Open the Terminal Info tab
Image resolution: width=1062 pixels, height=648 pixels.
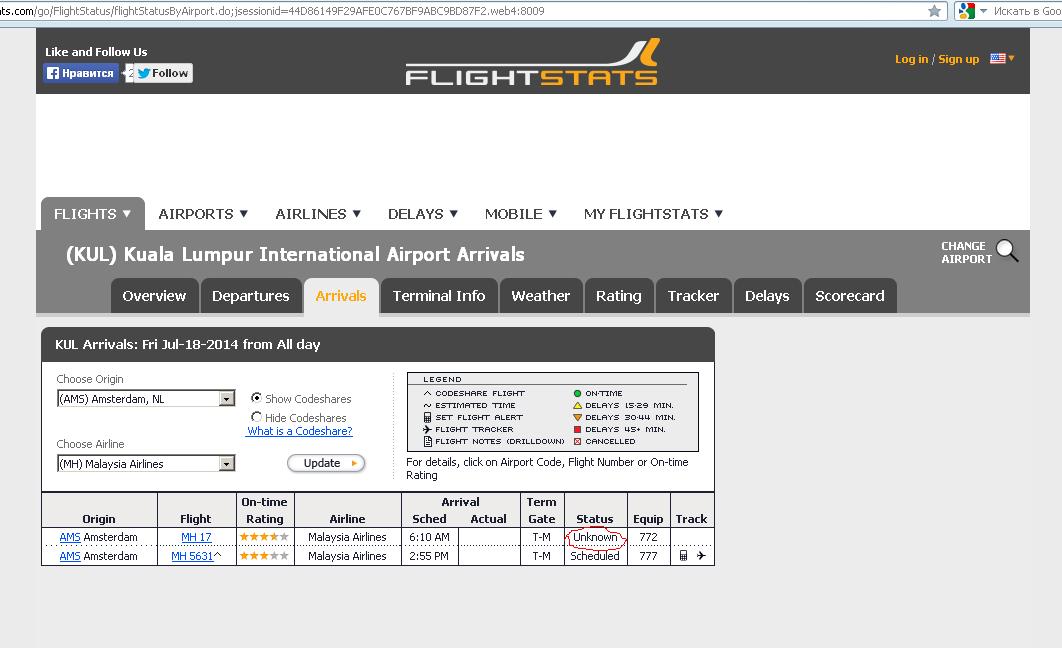click(439, 296)
